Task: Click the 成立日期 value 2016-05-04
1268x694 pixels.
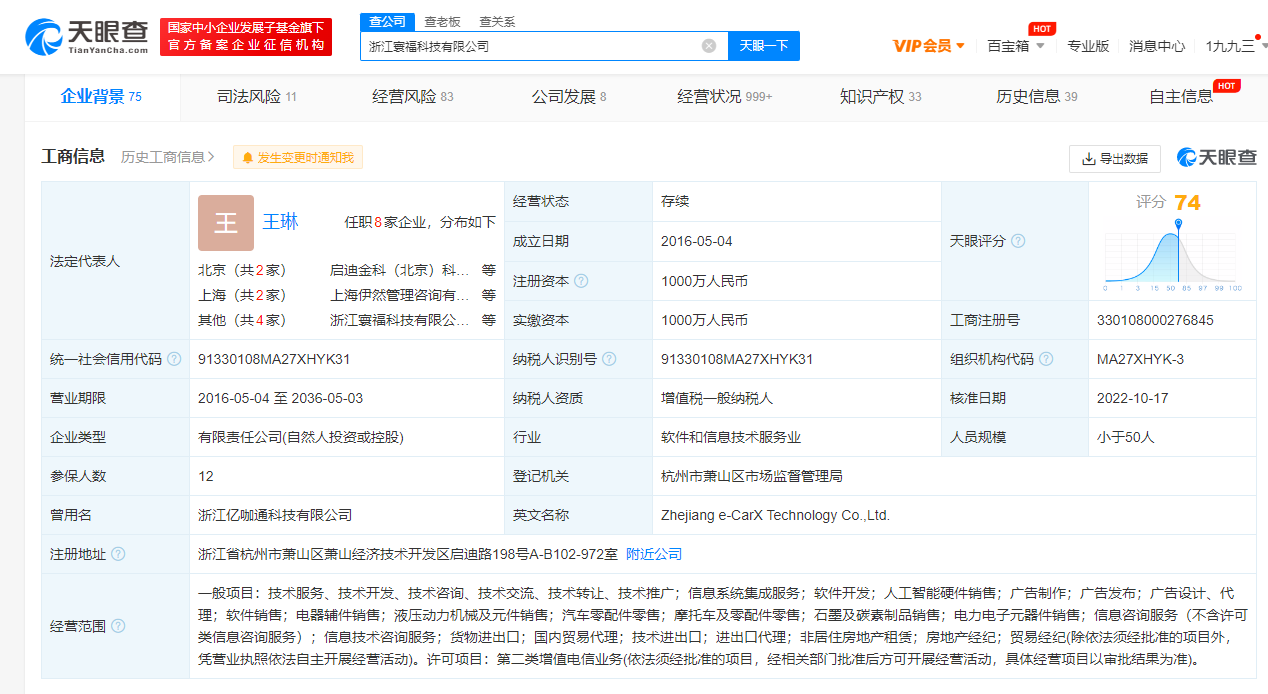Action: (697, 241)
